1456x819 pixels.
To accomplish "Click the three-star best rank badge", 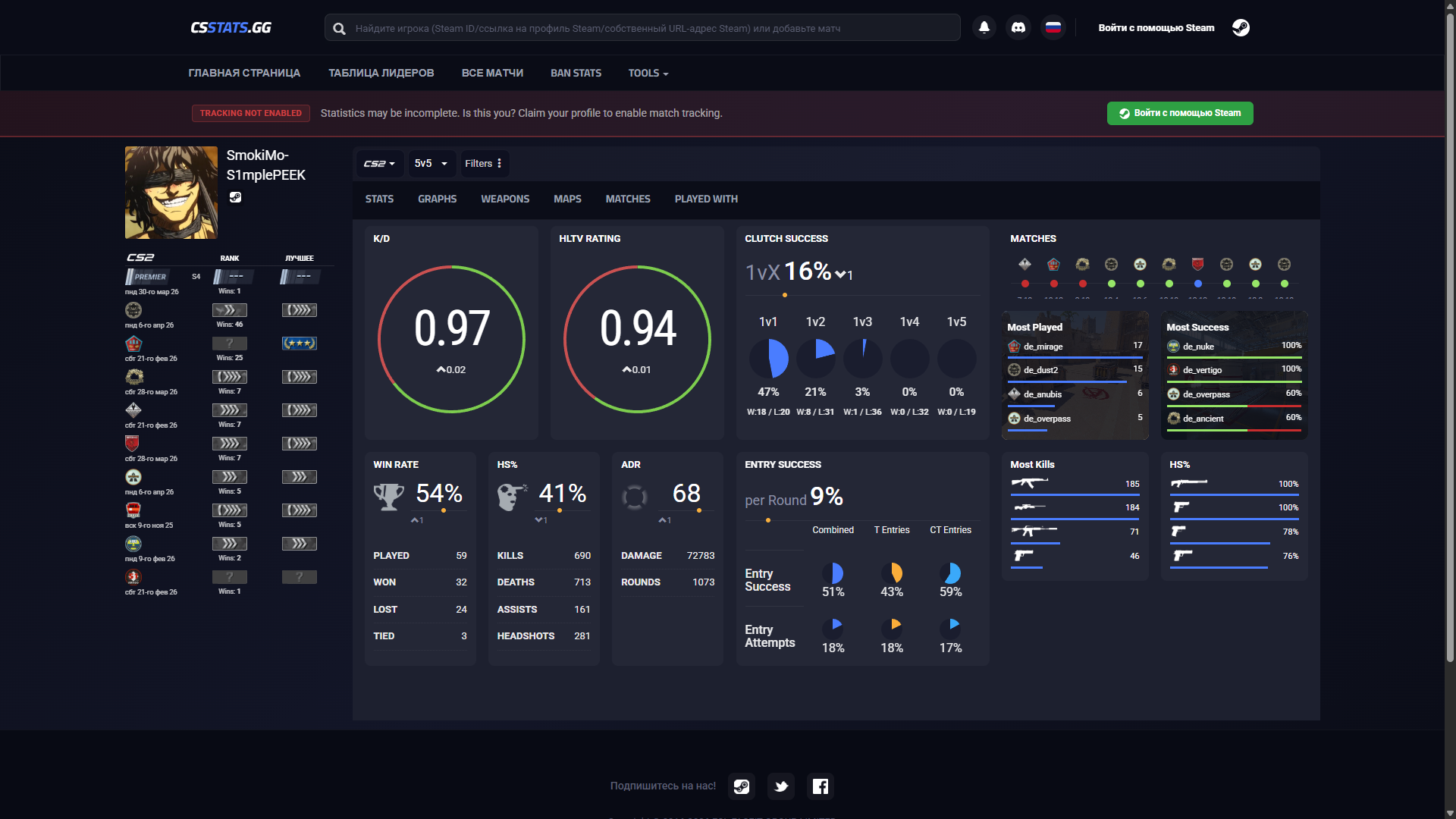I will [x=300, y=344].
